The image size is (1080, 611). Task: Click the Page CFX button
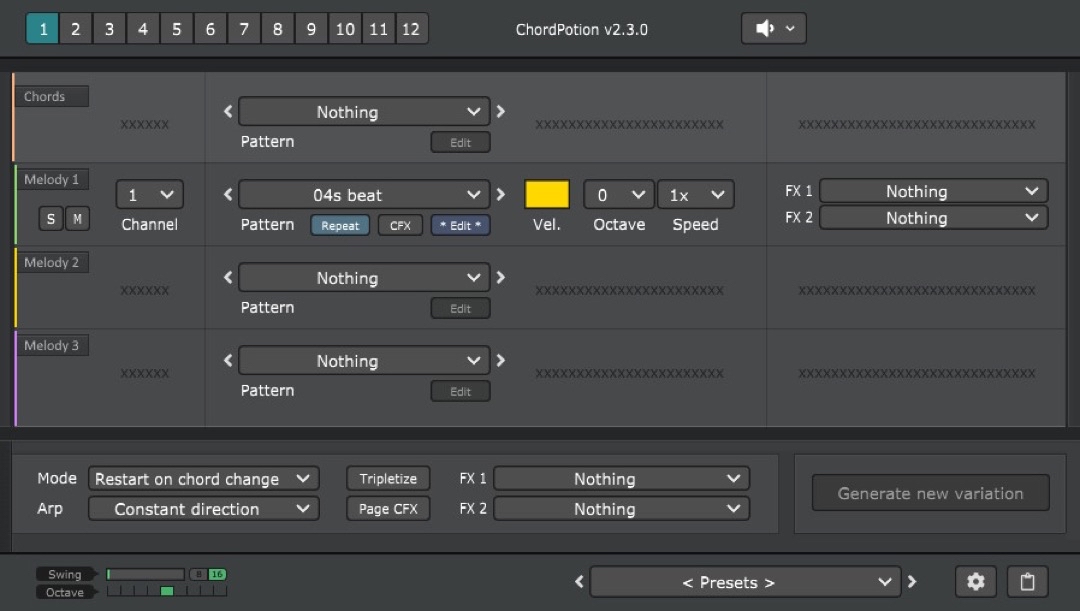point(388,509)
